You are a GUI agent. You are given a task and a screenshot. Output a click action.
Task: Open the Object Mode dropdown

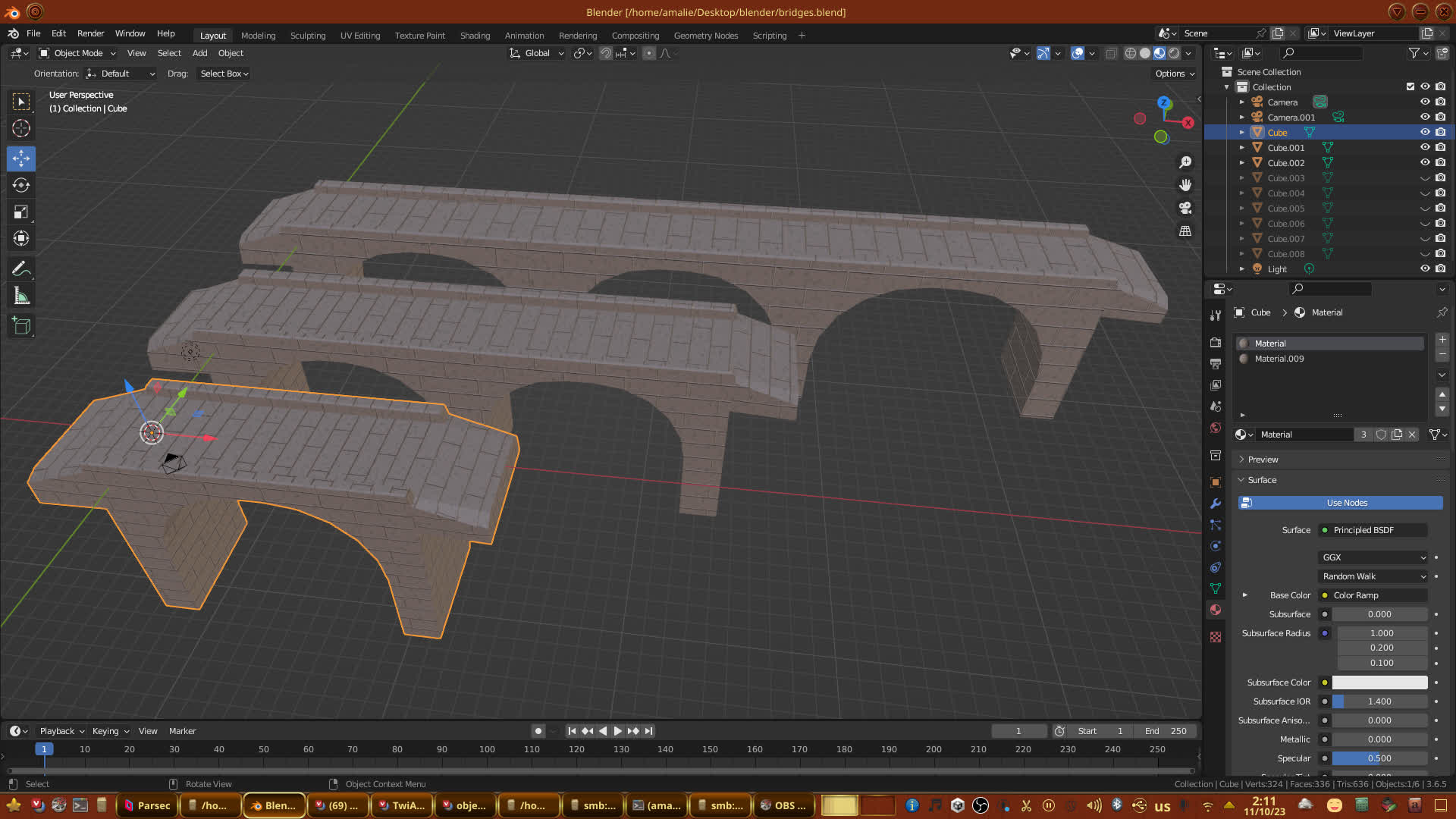pyautogui.click(x=77, y=53)
